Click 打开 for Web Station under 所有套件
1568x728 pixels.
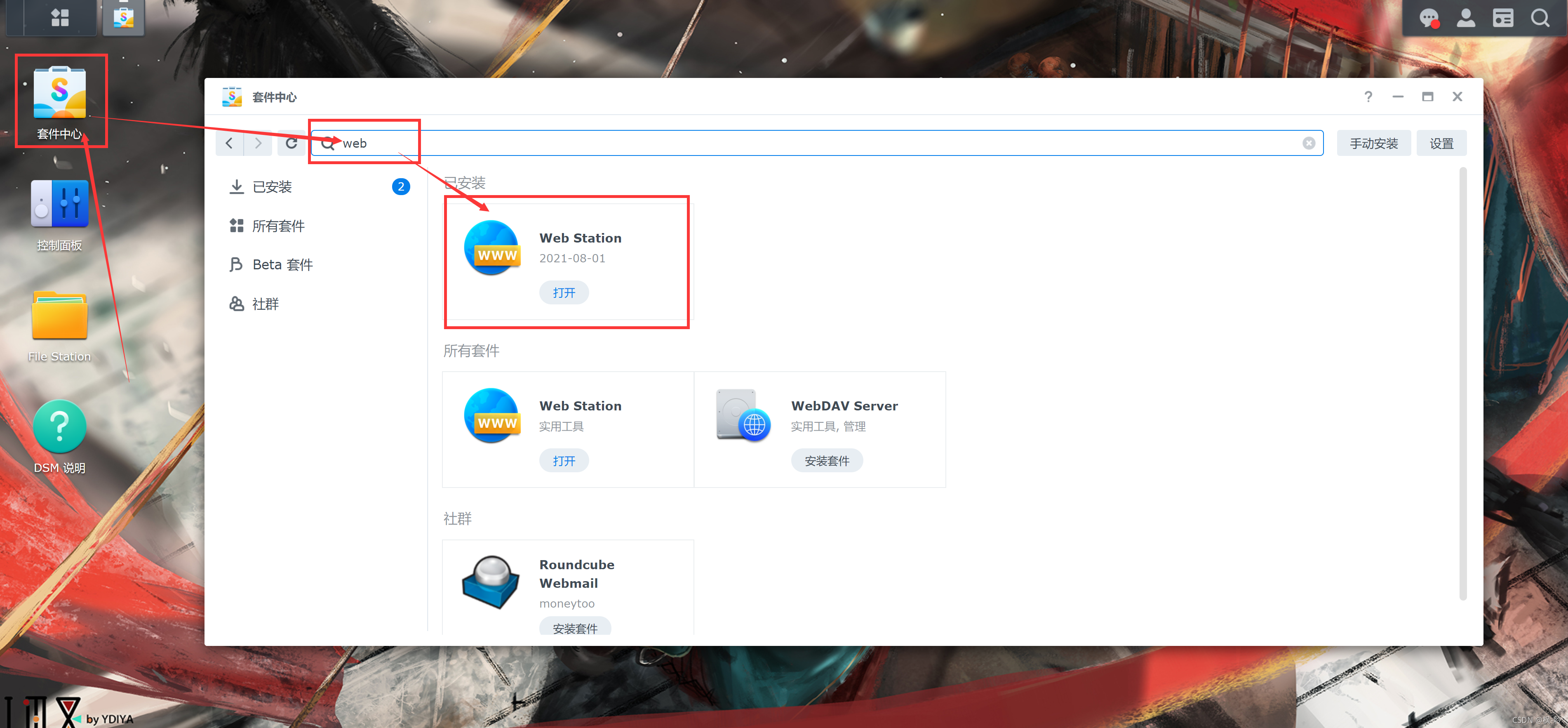(564, 461)
